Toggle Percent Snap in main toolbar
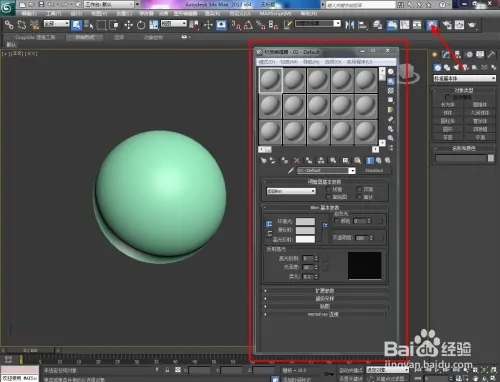Screen dimensions: 500x382 260,25
